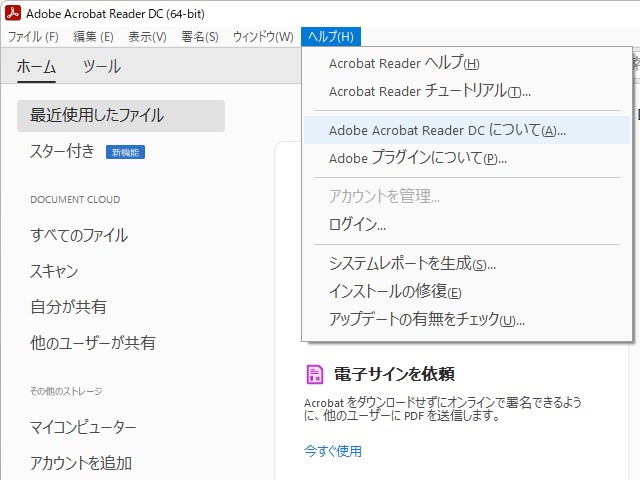Click the 新機能 blue badge
The height and width of the screenshot is (480, 640).
[125, 152]
